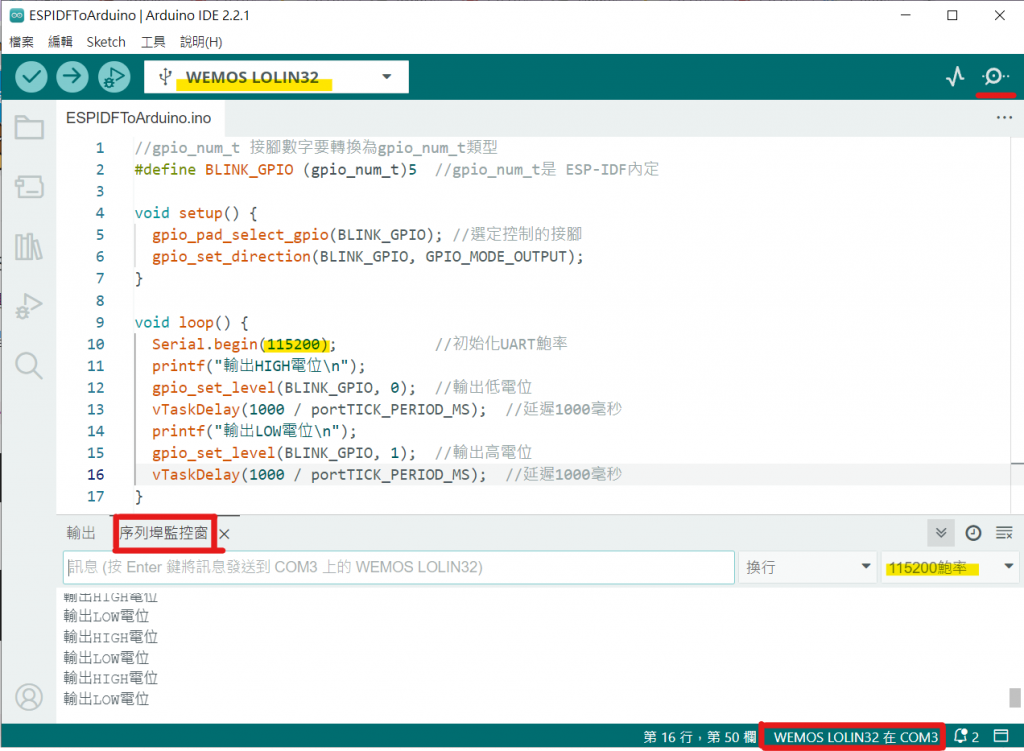Toggle the bottom panel icon in status bar
Screen dimensions: 1024x751
1000,736
